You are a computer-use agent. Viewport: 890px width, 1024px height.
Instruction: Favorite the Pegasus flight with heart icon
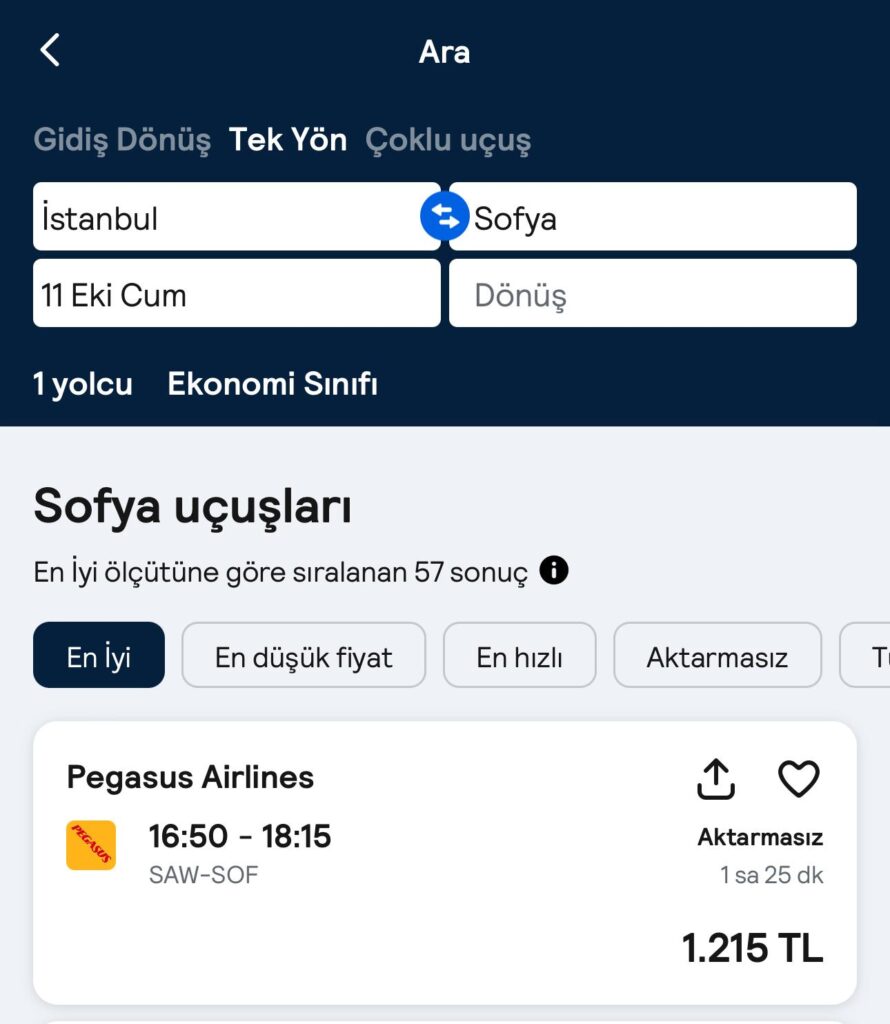tap(799, 778)
